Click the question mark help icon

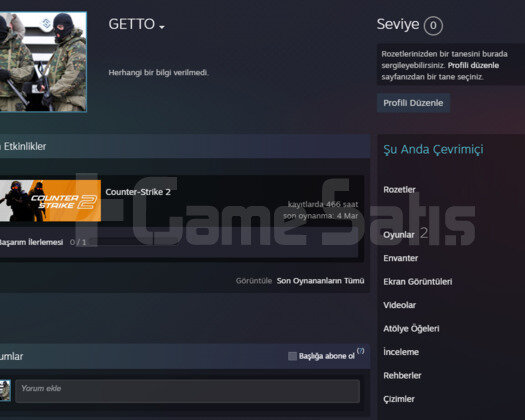click(360, 351)
